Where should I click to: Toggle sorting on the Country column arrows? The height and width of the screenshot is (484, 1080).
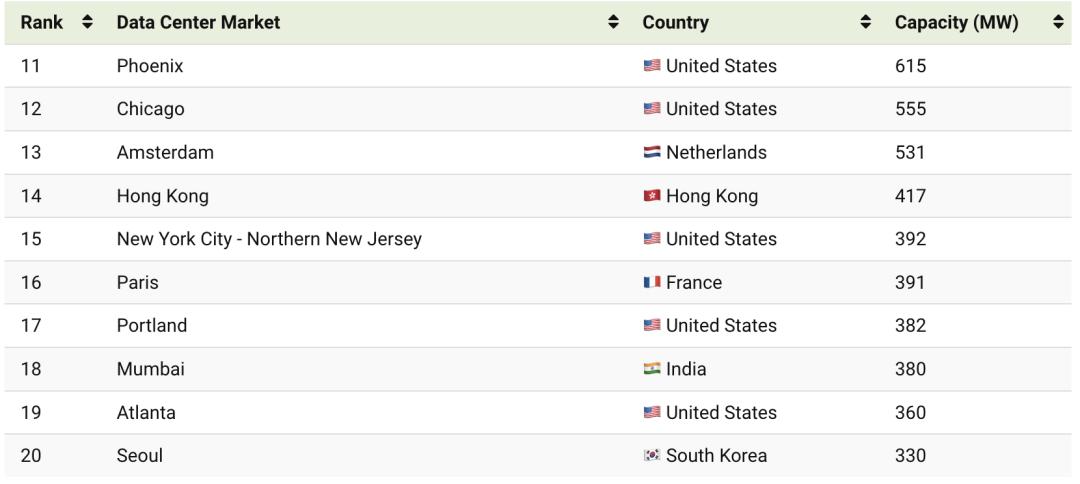(x=866, y=22)
